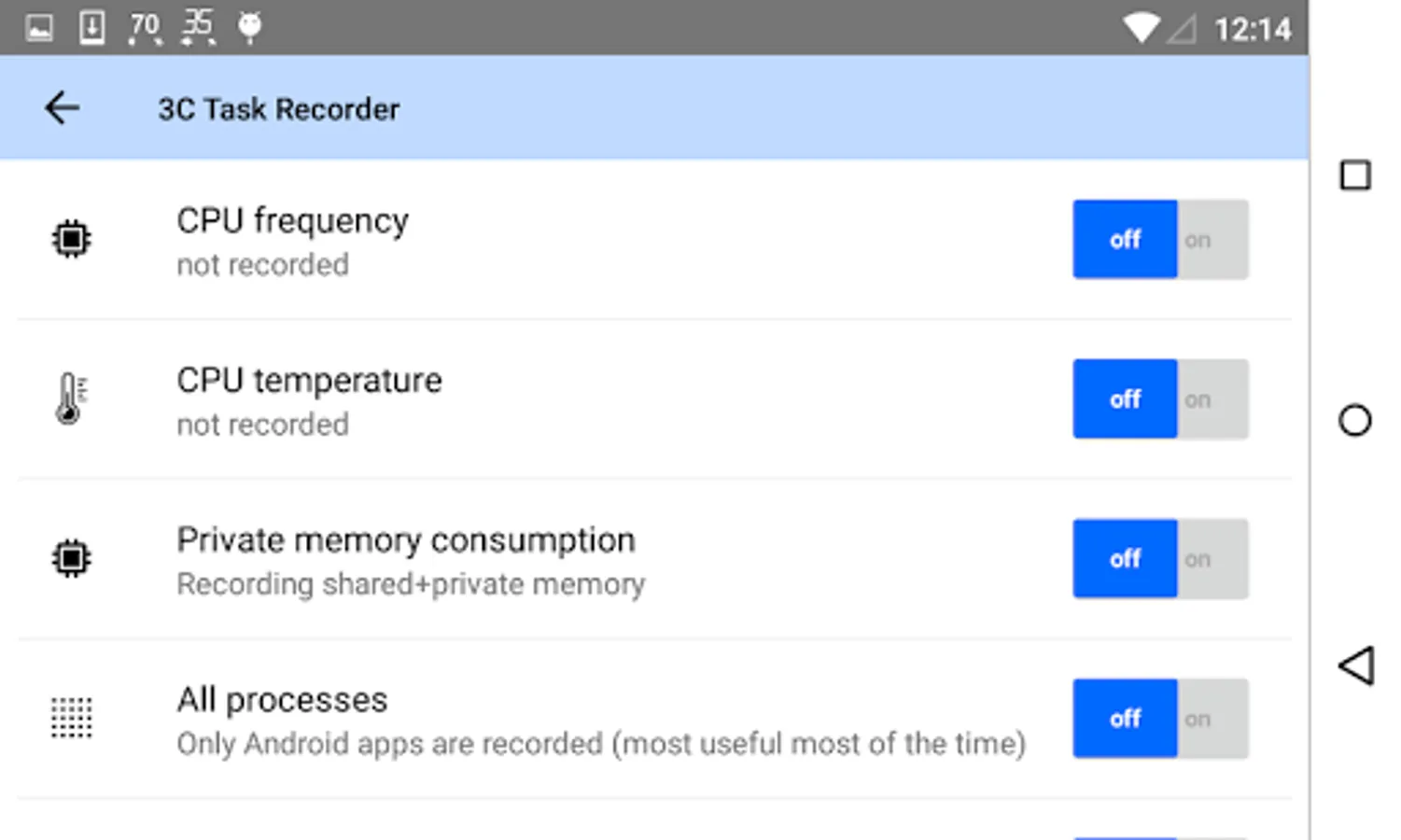Tap the image notification icon
Screen dimensions: 1401x840
39,28
